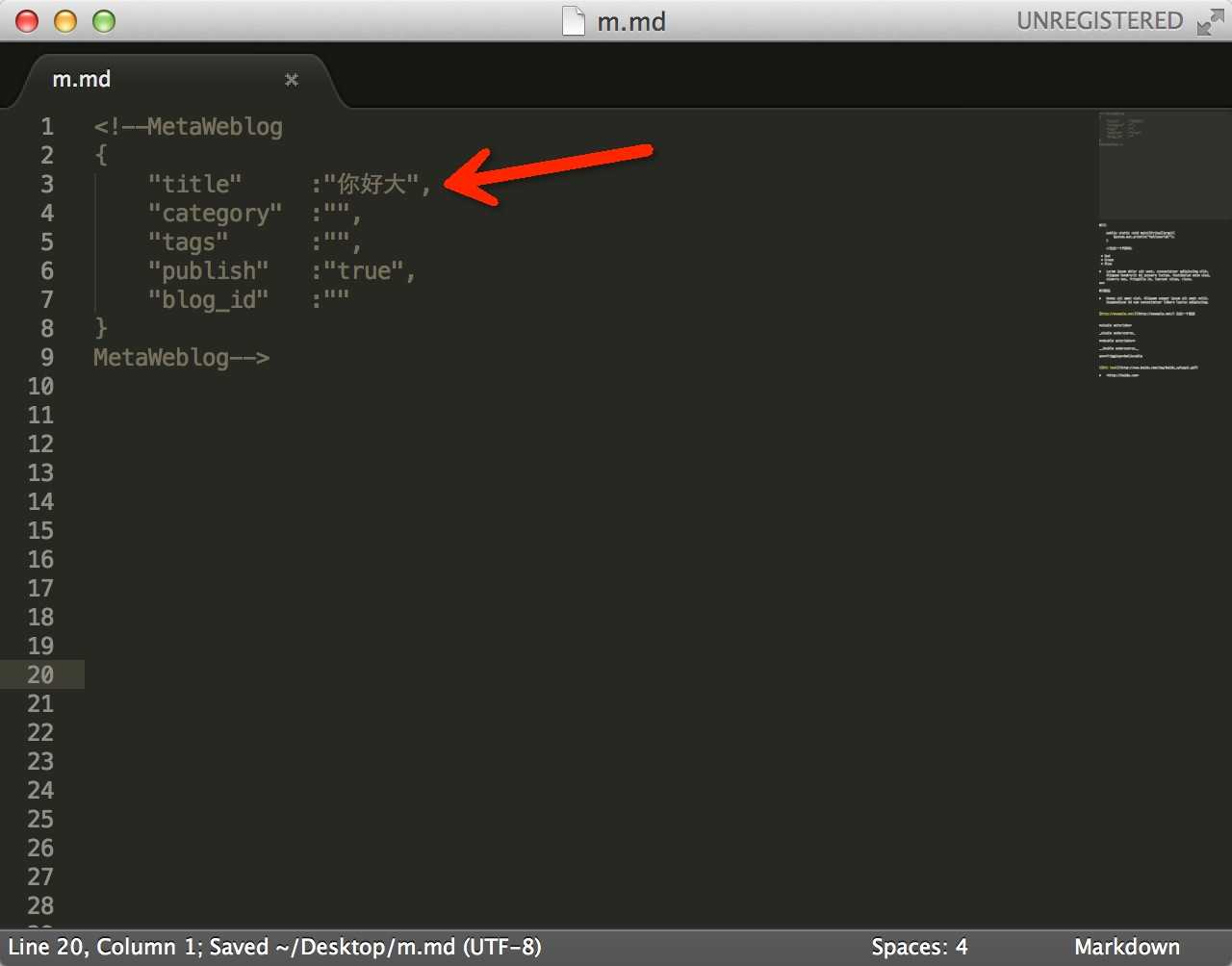The image size is (1232, 966).
Task: Enter full screen with the arrows icon
Action: tap(1211, 22)
